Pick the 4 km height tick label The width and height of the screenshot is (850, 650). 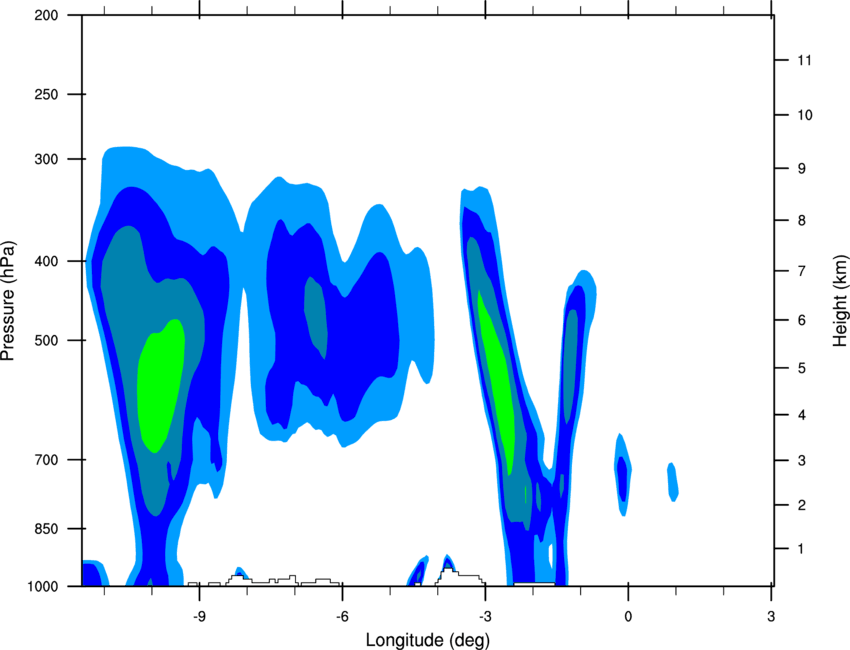tap(802, 415)
